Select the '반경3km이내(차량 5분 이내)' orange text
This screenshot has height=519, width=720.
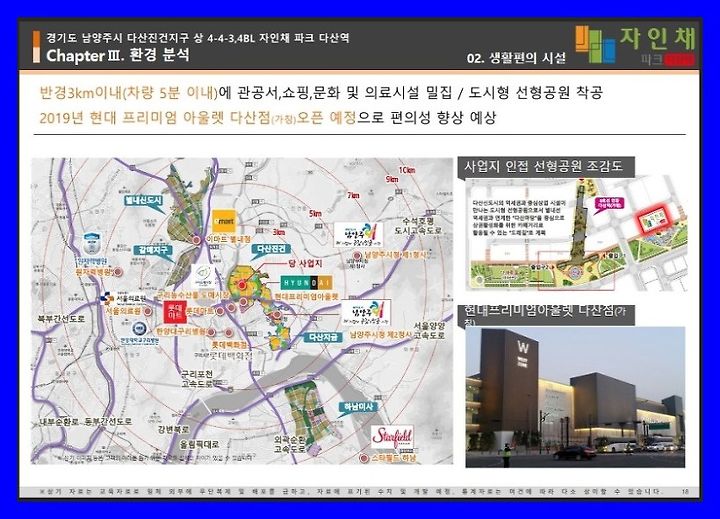[x=128, y=93]
